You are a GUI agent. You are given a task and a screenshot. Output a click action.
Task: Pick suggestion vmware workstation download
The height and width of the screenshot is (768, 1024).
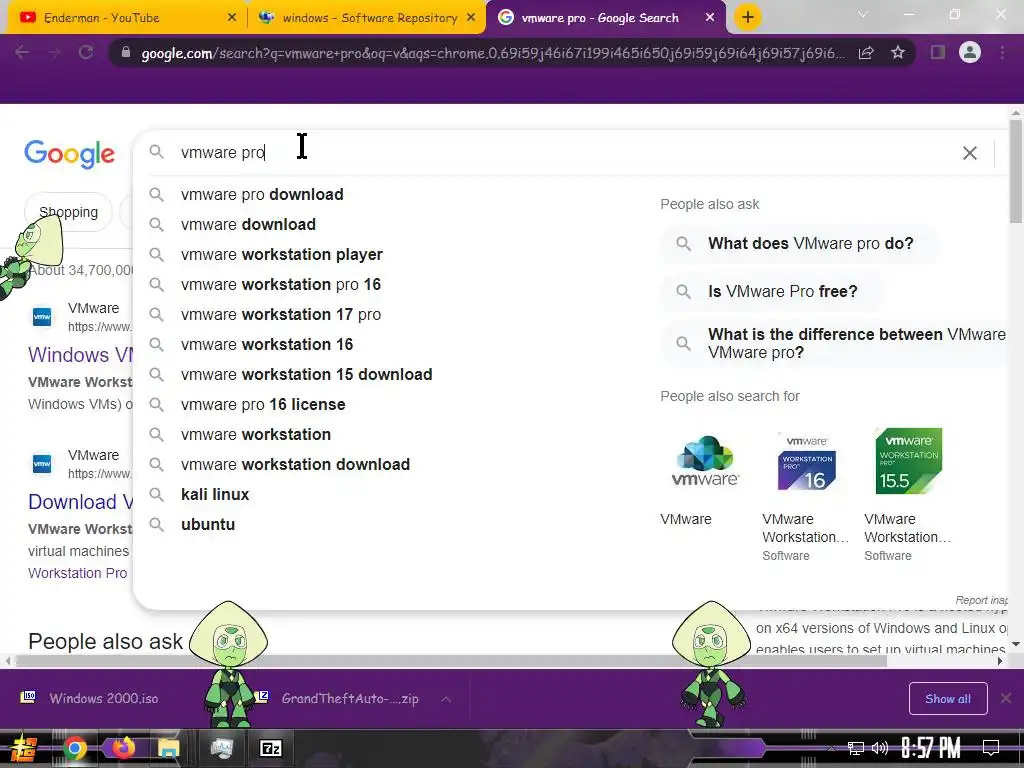click(x=295, y=465)
